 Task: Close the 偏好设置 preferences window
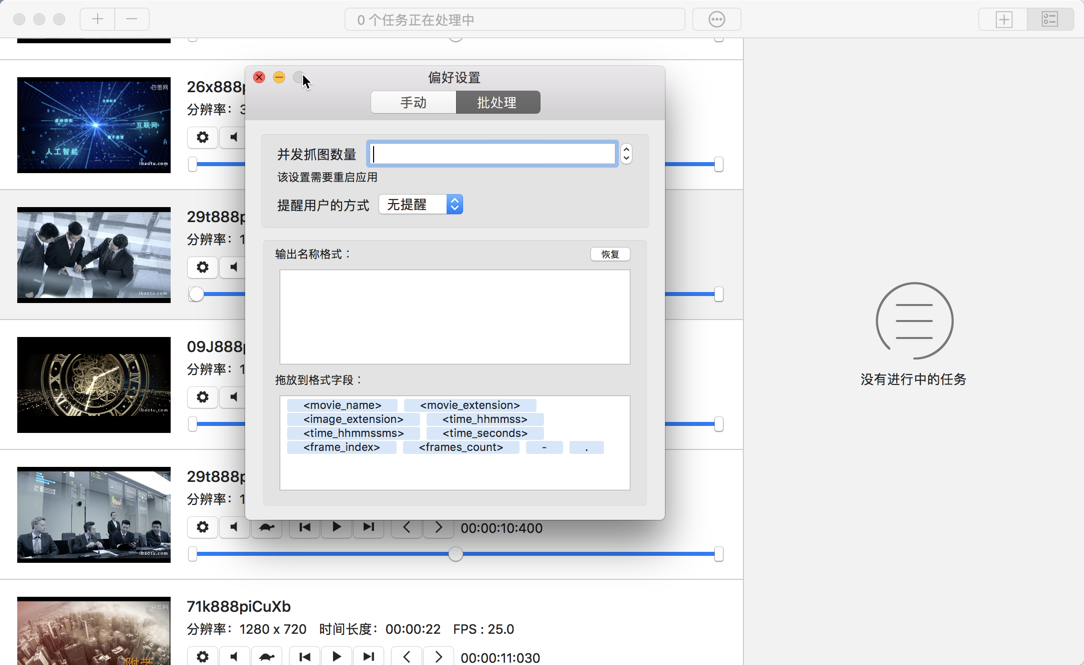tap(259, 77)
